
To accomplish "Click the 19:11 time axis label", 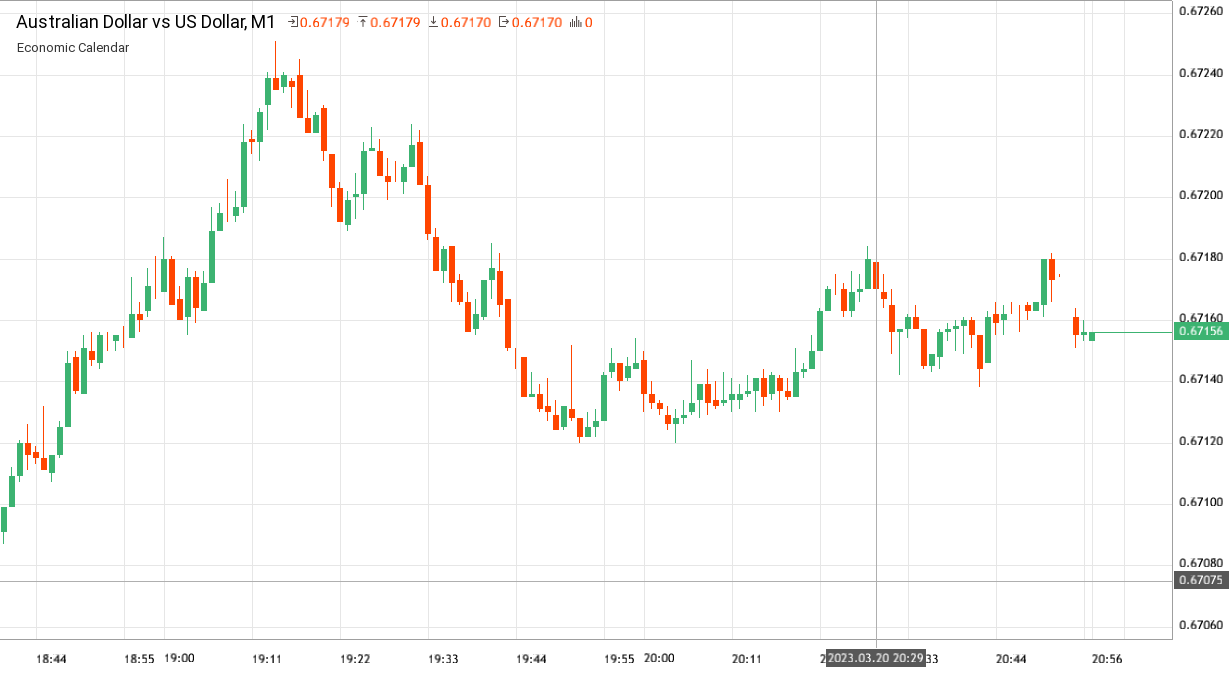I will [x=267, y=659].
